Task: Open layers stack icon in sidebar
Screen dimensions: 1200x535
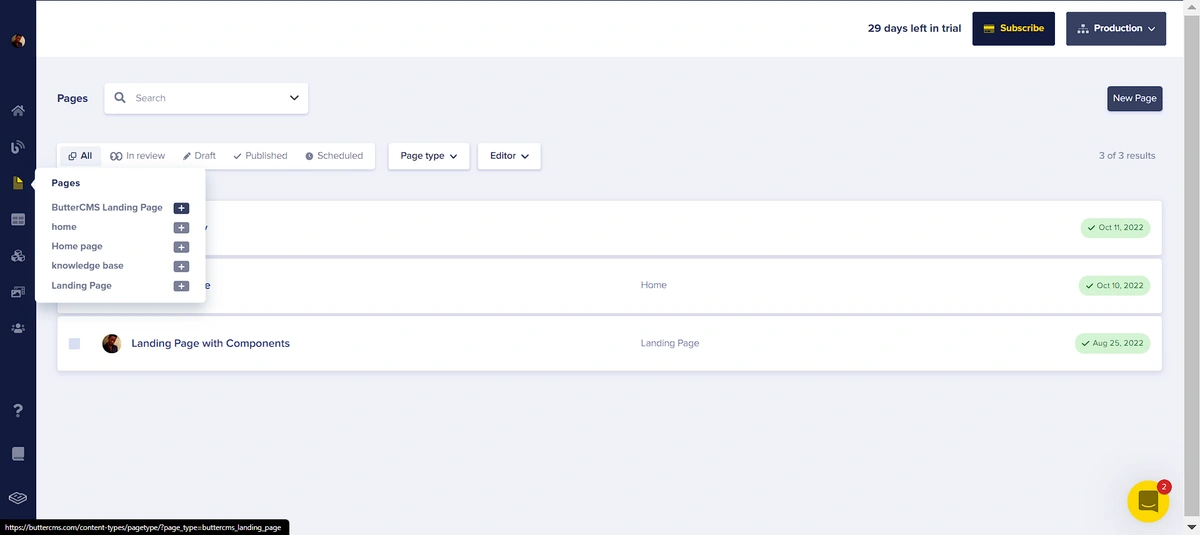Action: click(x=18, y=497)
